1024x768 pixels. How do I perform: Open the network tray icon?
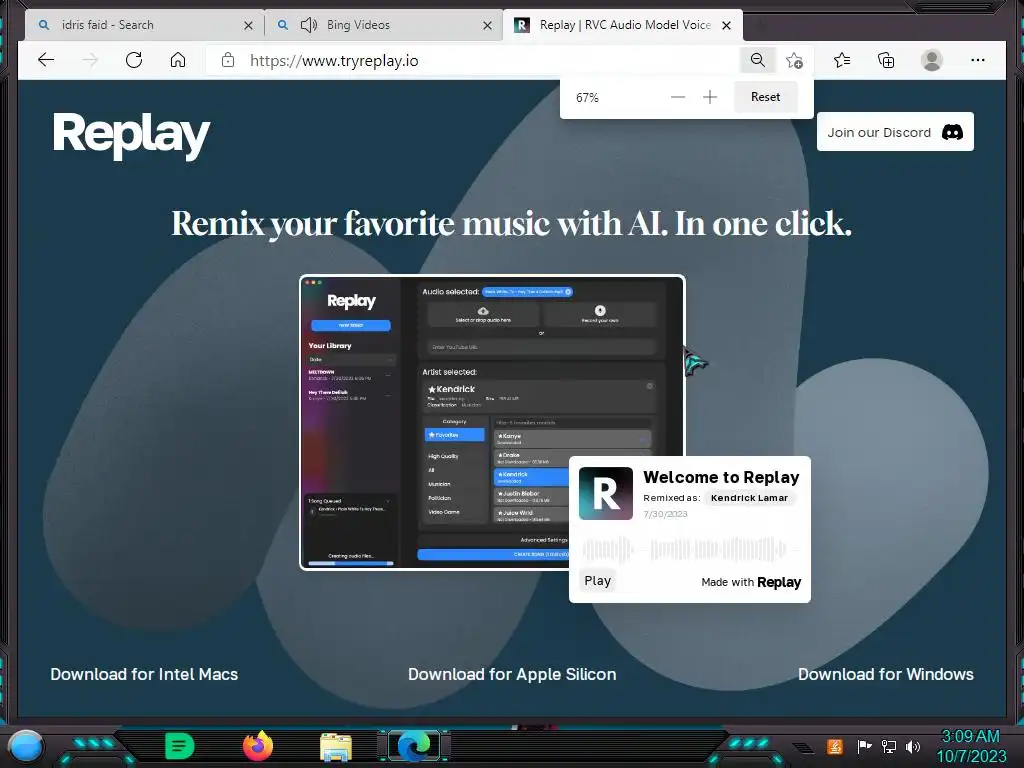coord(889,746)
